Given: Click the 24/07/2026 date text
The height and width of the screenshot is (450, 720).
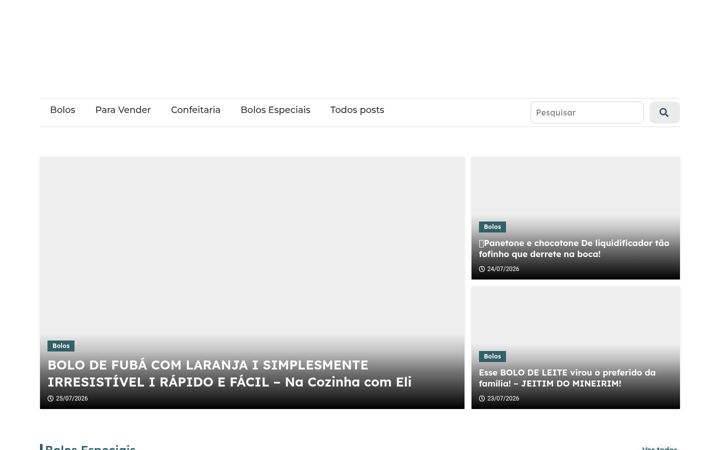Looking at the screenshot, I should 503,269.
